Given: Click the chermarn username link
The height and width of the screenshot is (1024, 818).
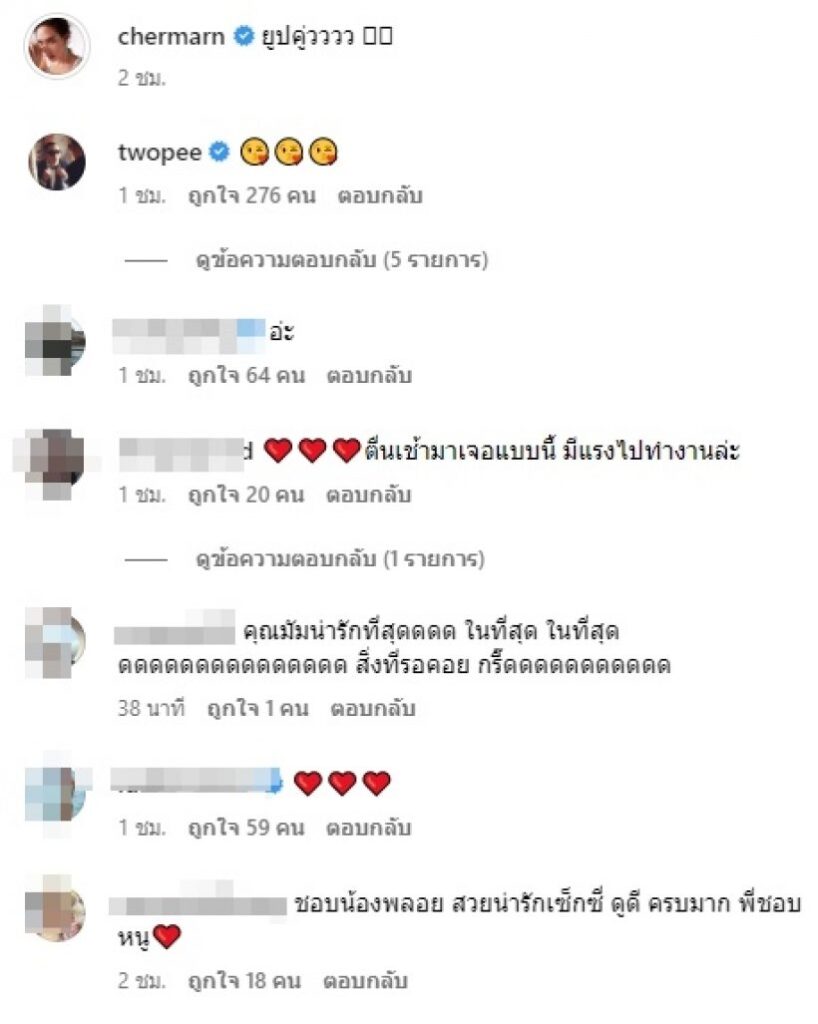Looking at the screenshot, I should (171, 37).
